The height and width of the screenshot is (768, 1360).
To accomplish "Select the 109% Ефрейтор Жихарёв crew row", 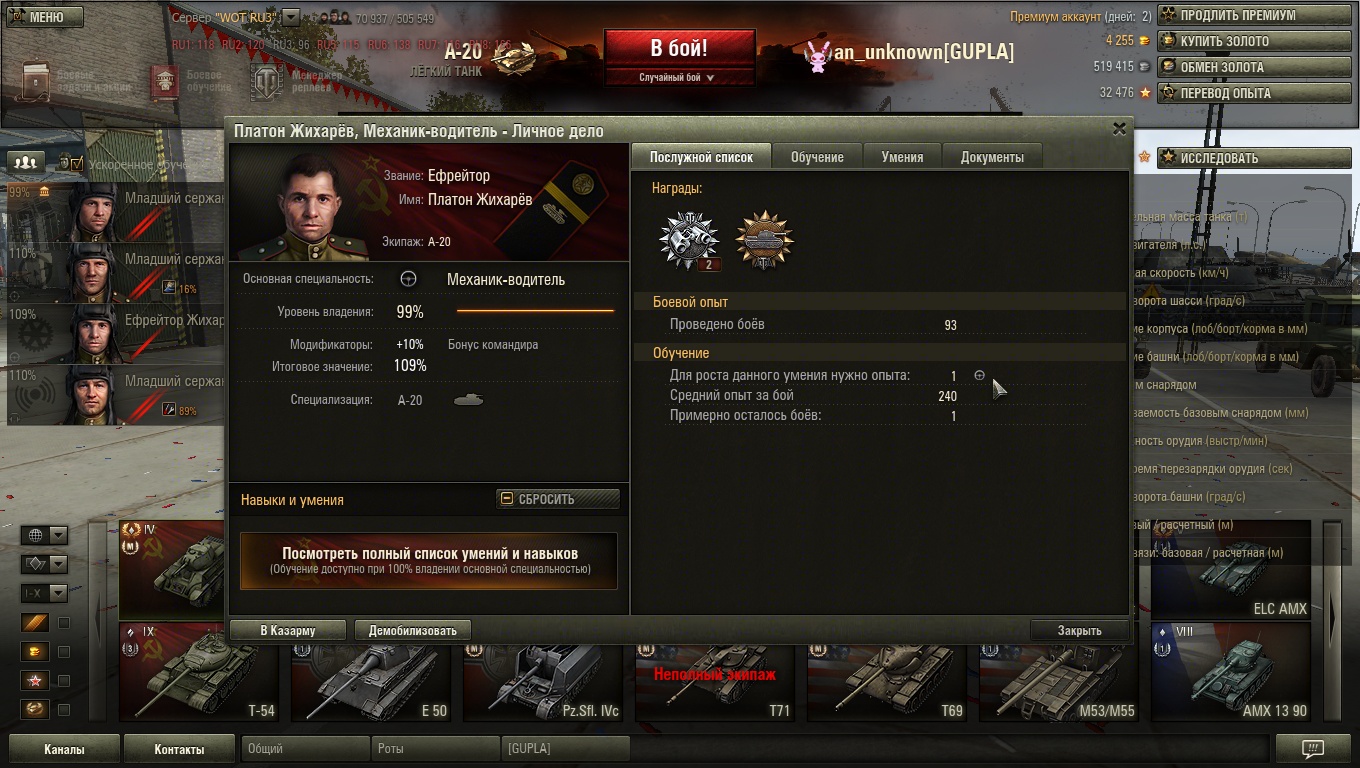I will click(117, 334).
